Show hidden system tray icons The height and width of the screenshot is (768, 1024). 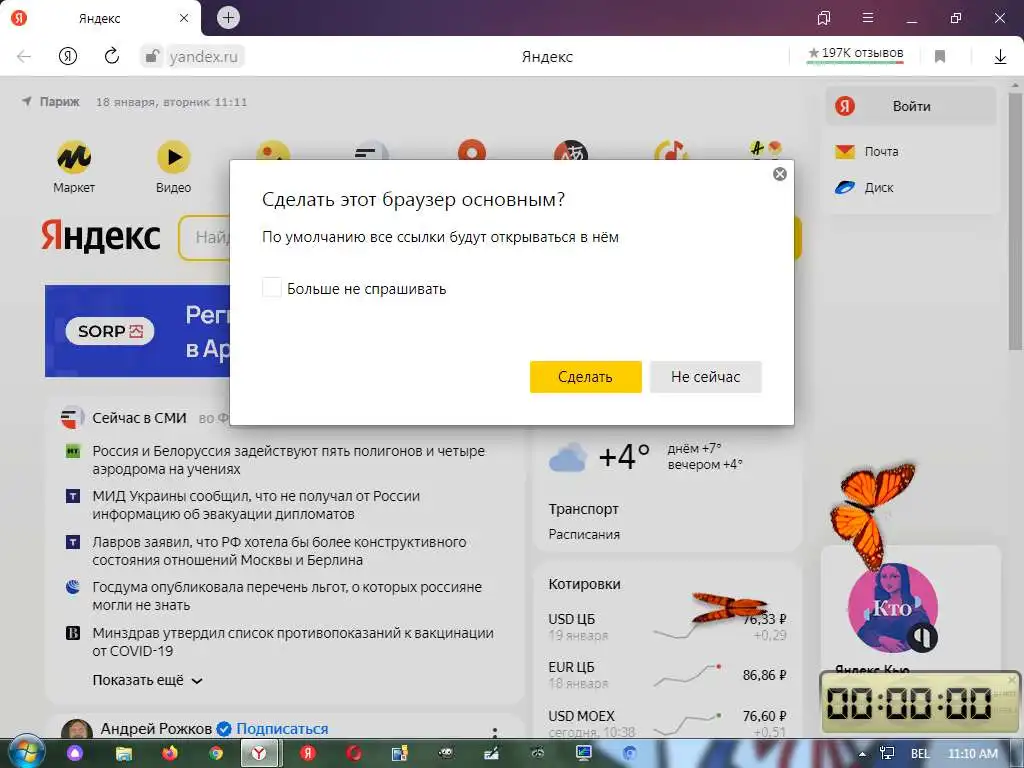tap(863, 754)
